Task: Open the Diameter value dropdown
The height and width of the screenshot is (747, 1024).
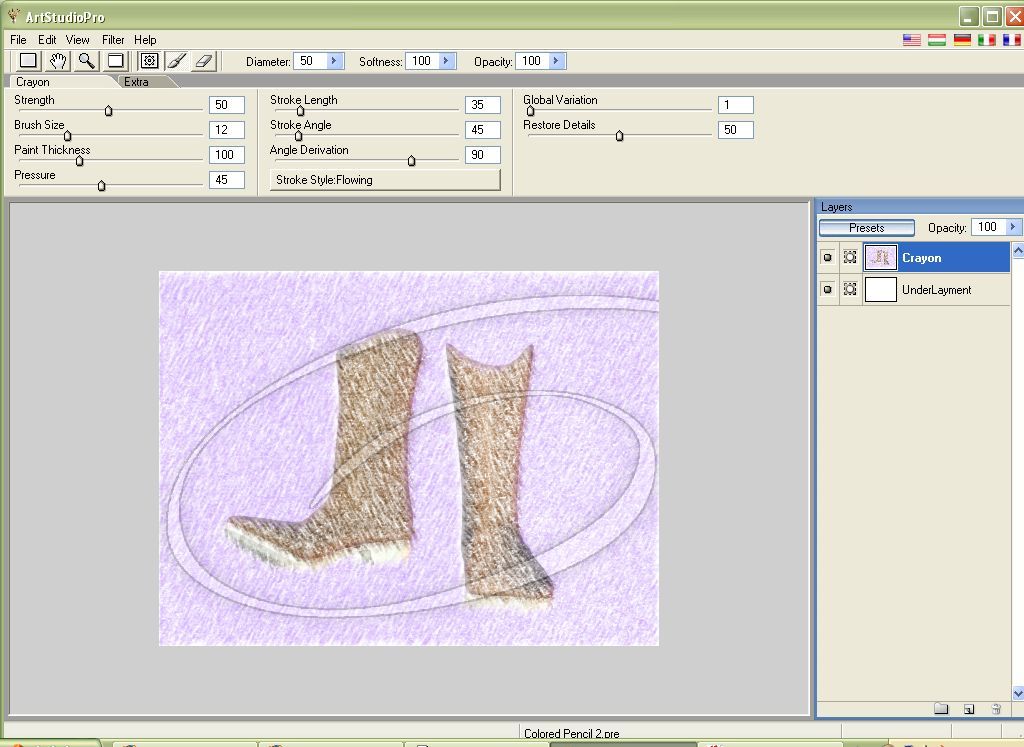Action: (335, 61)
